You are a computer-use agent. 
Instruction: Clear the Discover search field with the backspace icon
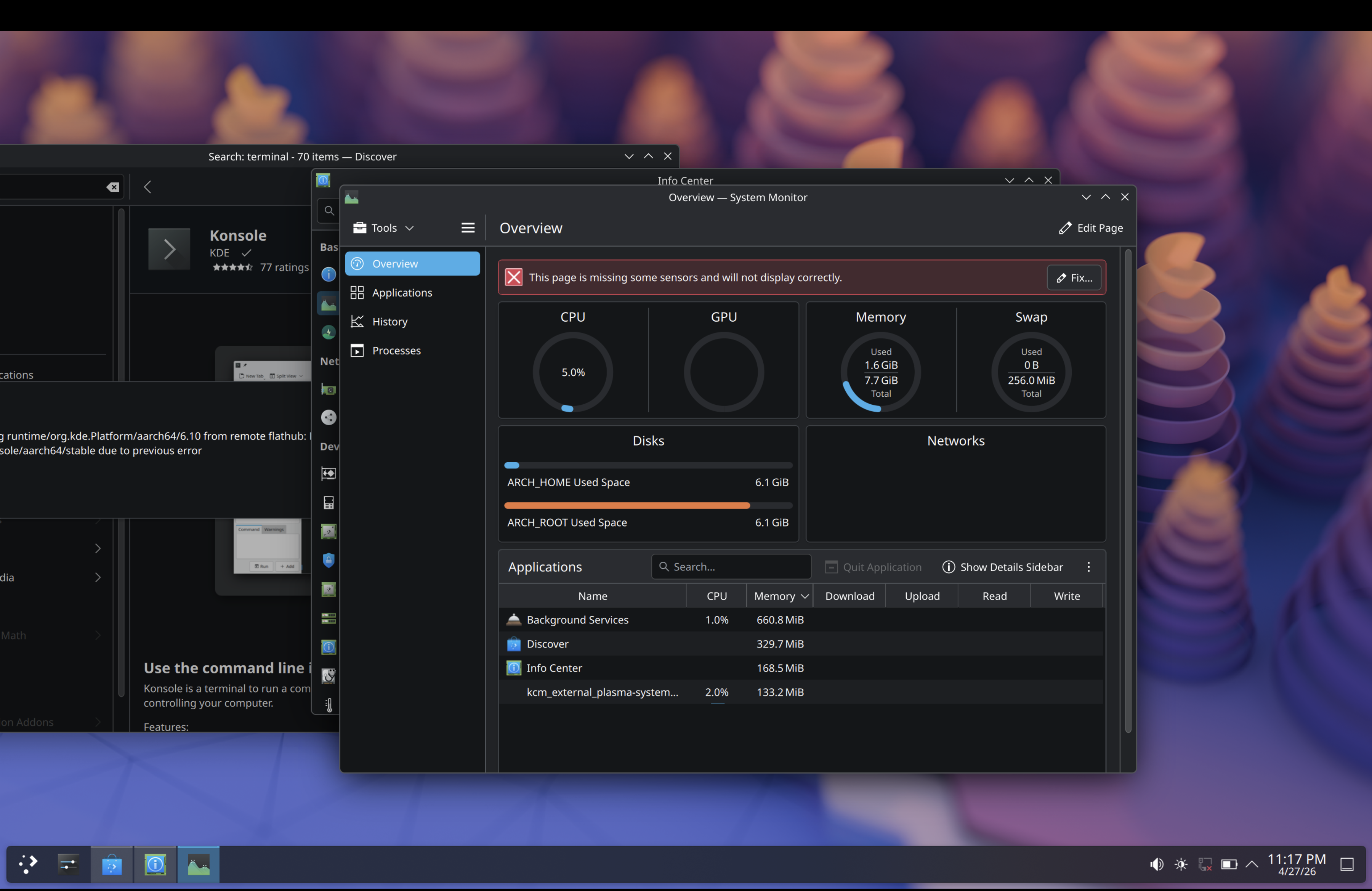pos(112,187)
